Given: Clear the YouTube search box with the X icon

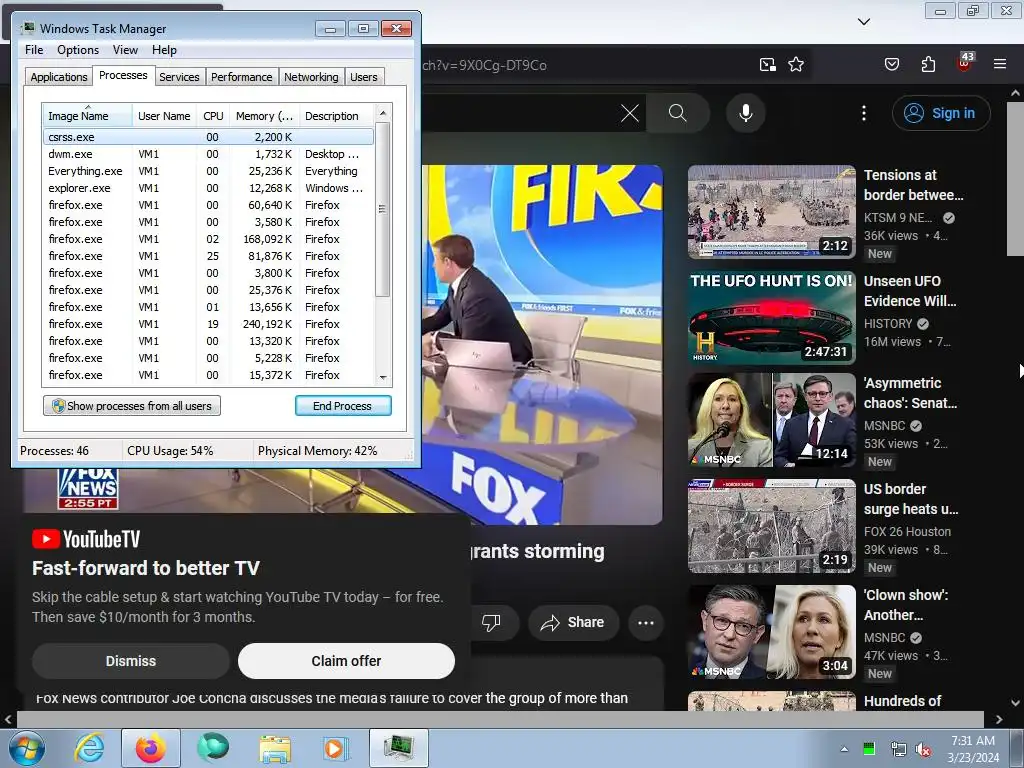Looking at the screenshot, I should [x=630, y=113].
